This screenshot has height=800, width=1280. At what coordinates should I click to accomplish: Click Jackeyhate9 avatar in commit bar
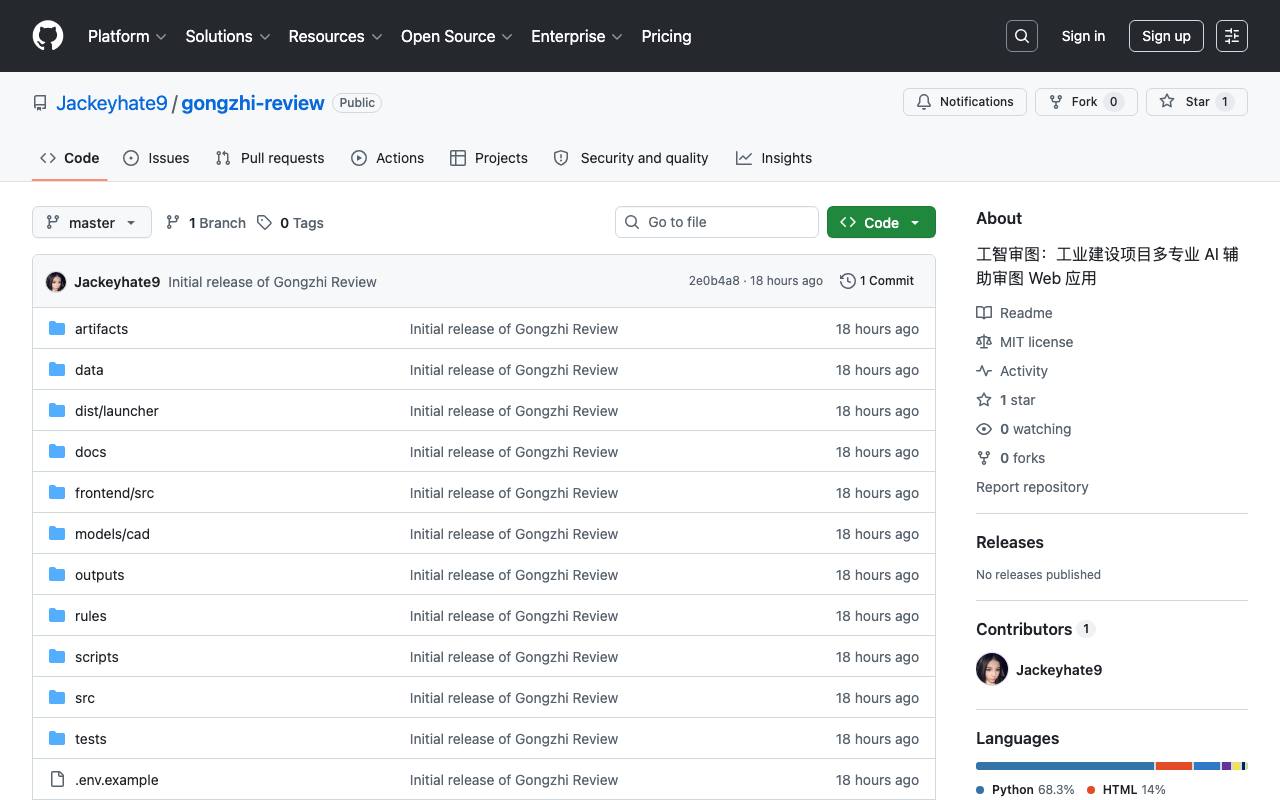[56, 282]
